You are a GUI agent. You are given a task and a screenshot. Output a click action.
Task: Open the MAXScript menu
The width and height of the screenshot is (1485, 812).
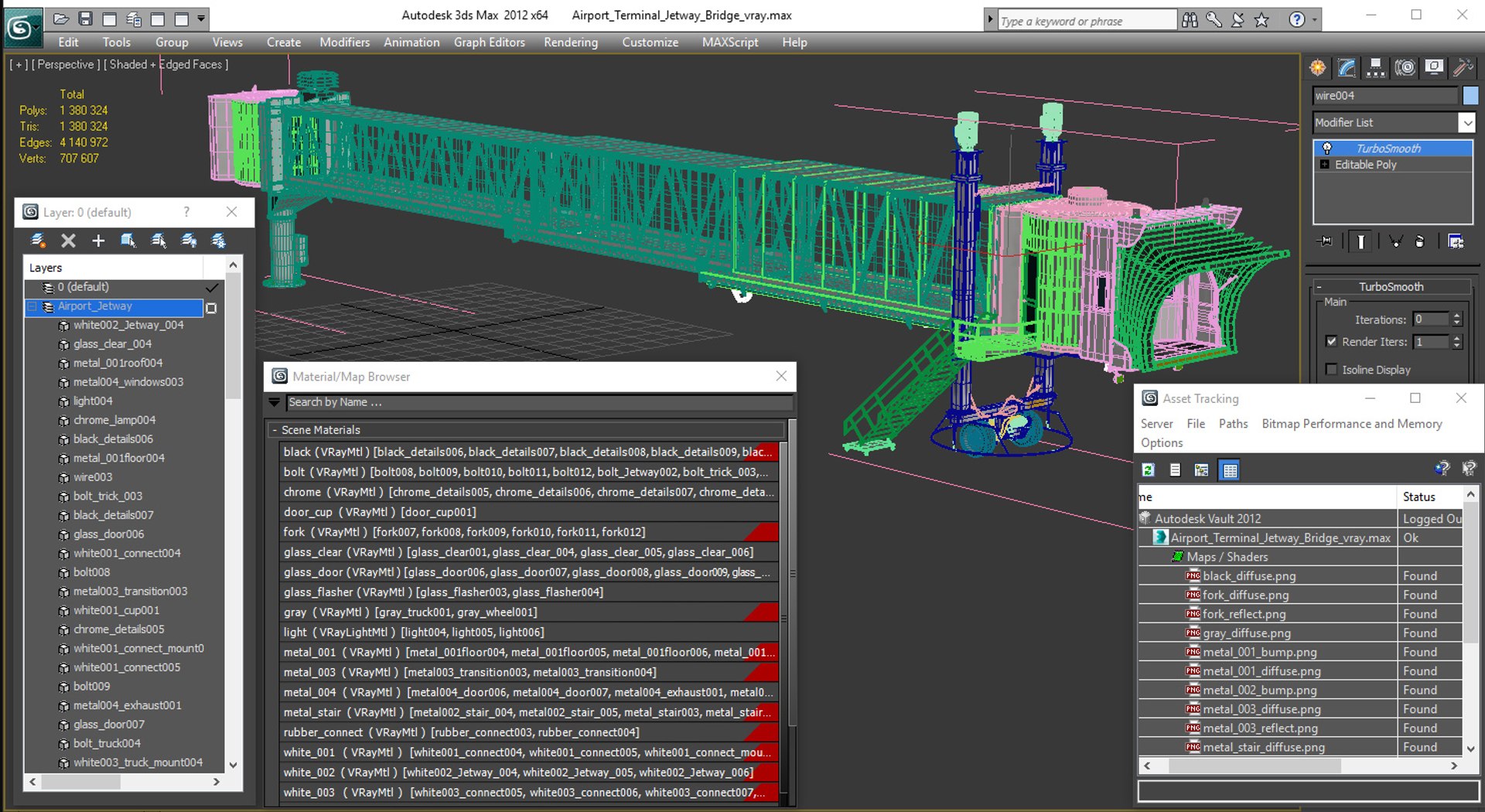pyautogui.click(x=730, y=43)
